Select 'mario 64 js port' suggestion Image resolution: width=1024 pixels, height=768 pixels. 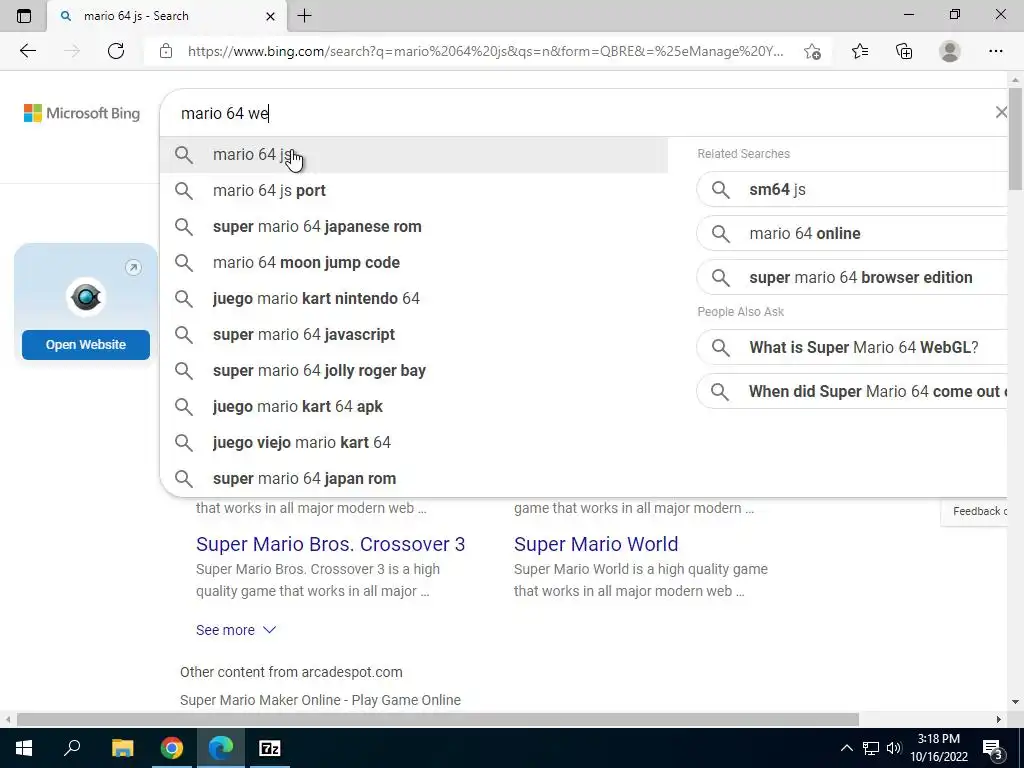pos(414,191)
